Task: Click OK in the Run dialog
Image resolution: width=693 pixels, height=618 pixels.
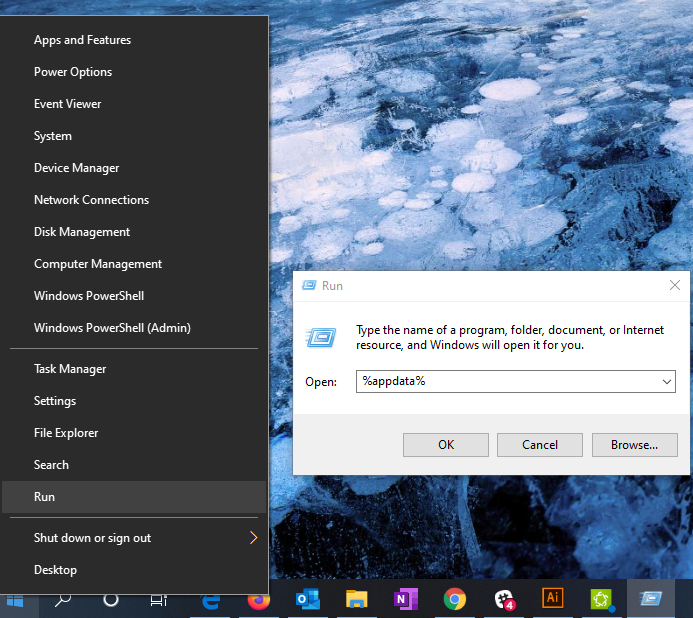Action: click(446, 445)
